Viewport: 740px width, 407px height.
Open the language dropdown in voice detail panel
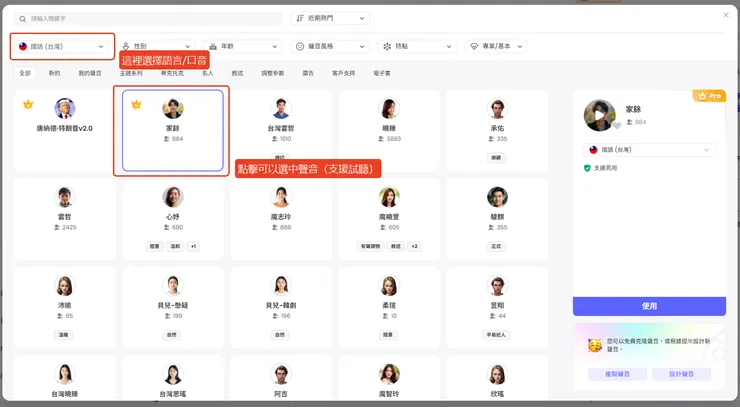pyautogui.click(x=649, y=150)
